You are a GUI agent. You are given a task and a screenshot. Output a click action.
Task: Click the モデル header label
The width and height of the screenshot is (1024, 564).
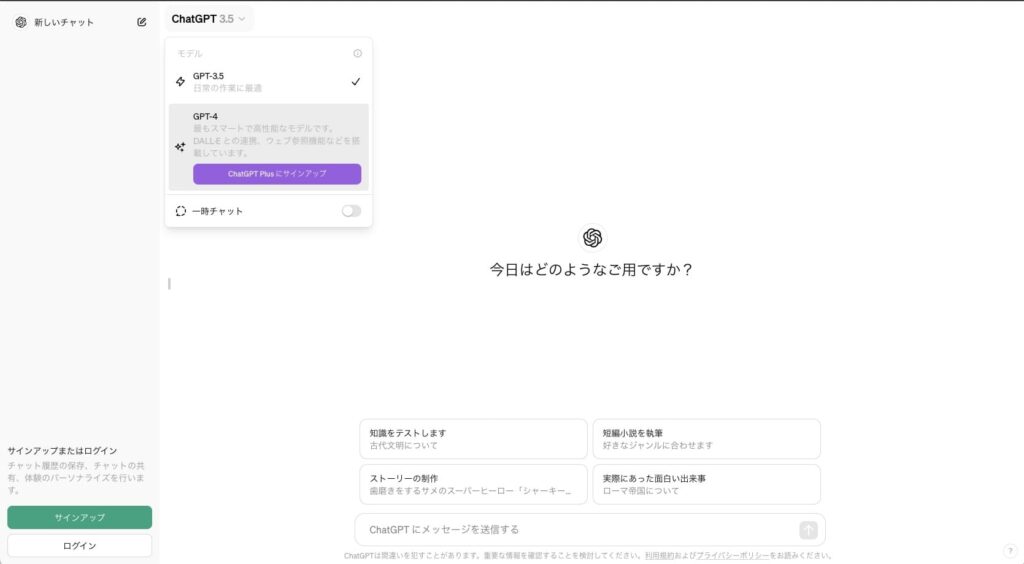coord(190,54)
